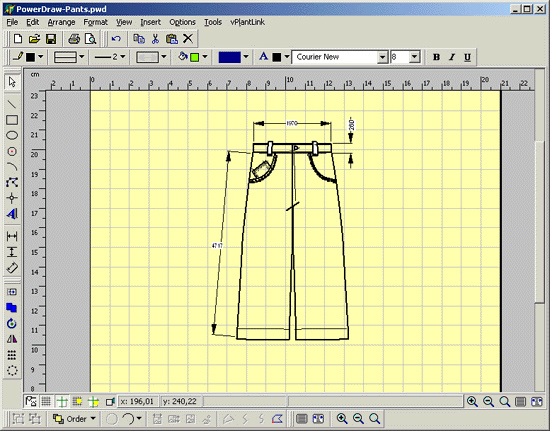Viewport: 550px width, 431px height.
Task: Copy the selection with the copy icon
Action: (139, 39)
